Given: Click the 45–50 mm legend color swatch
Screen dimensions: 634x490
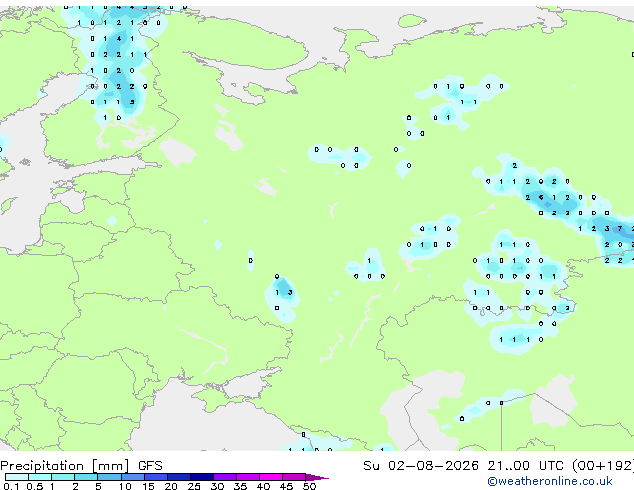Looking at the screenshot, I should pos(294,477).
